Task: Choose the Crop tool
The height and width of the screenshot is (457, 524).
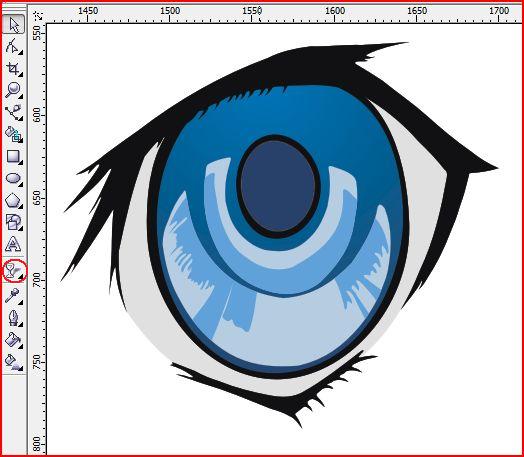Action: pyautogui.click(x=13, y=68)
